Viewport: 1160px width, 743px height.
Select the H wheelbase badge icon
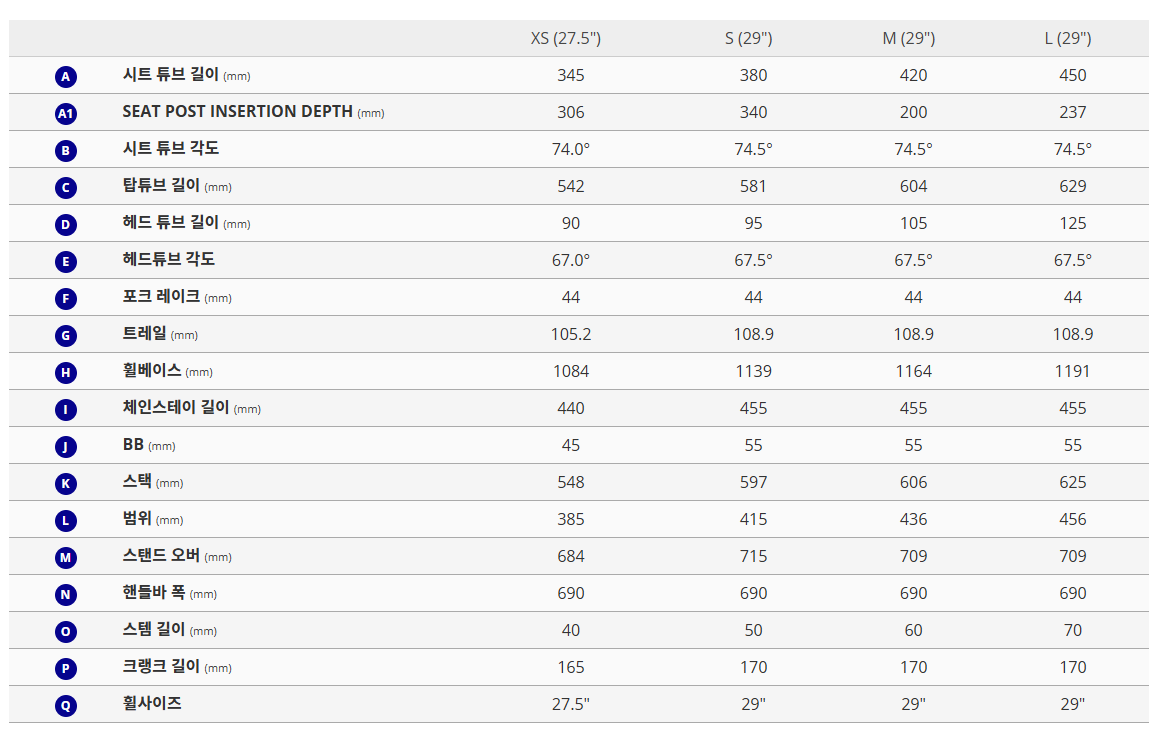tap(66, 372)
